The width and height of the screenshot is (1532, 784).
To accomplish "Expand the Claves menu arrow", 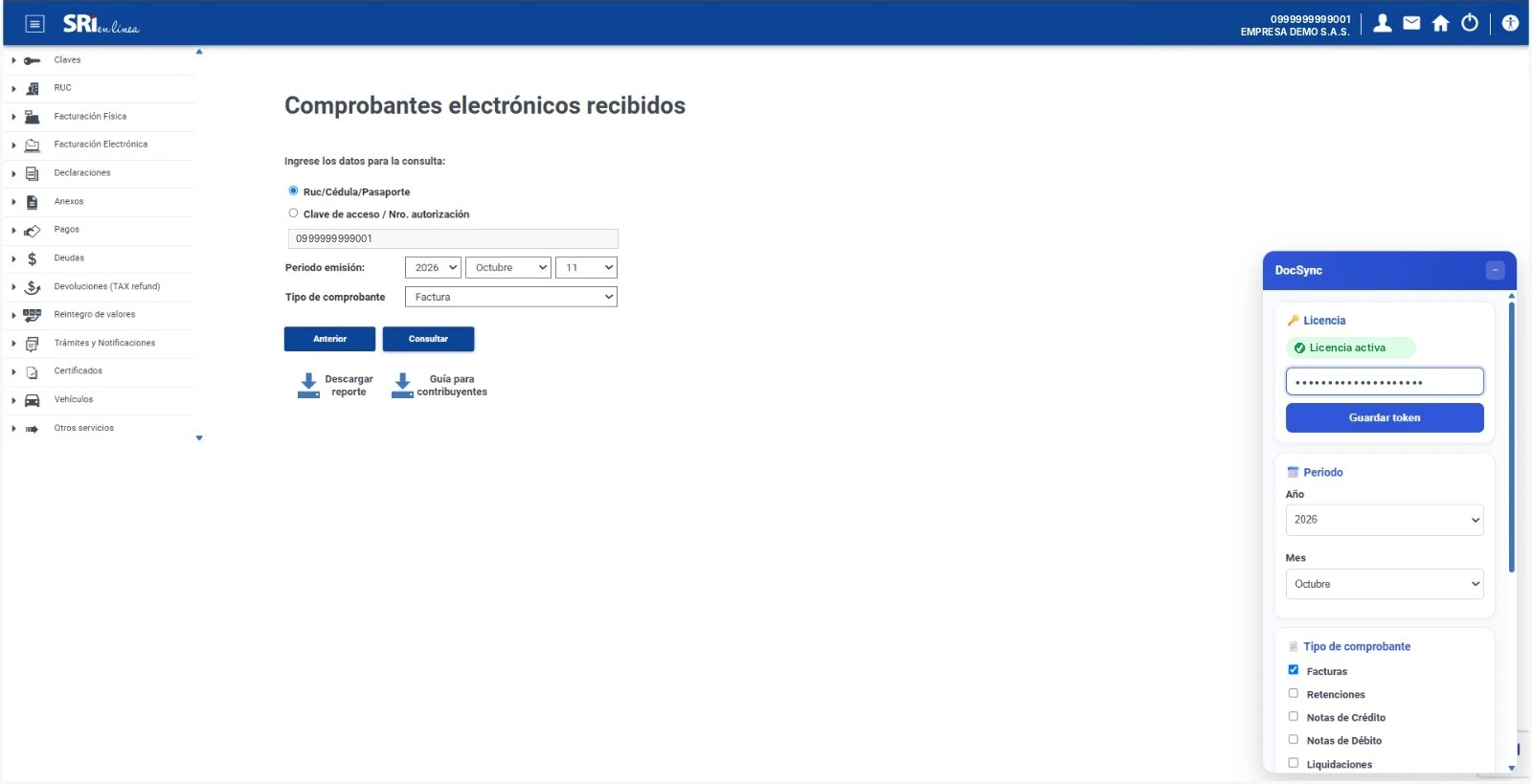I will (13, 60).
